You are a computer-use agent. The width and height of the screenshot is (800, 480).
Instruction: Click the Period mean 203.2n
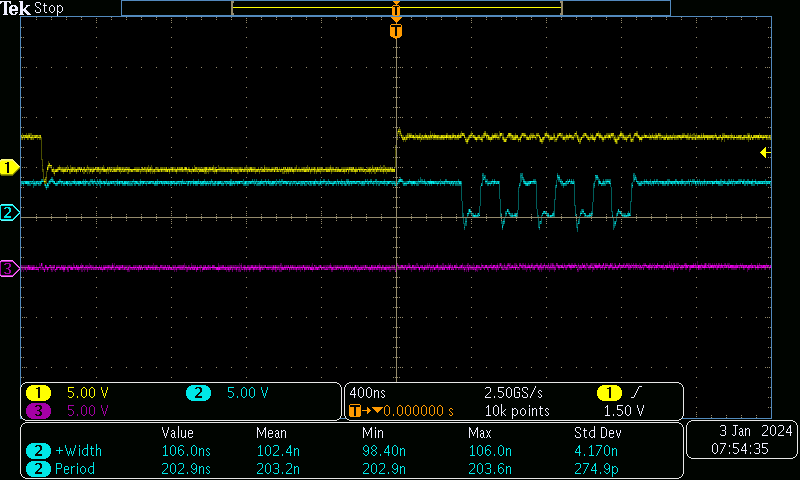tap(278, 468)
